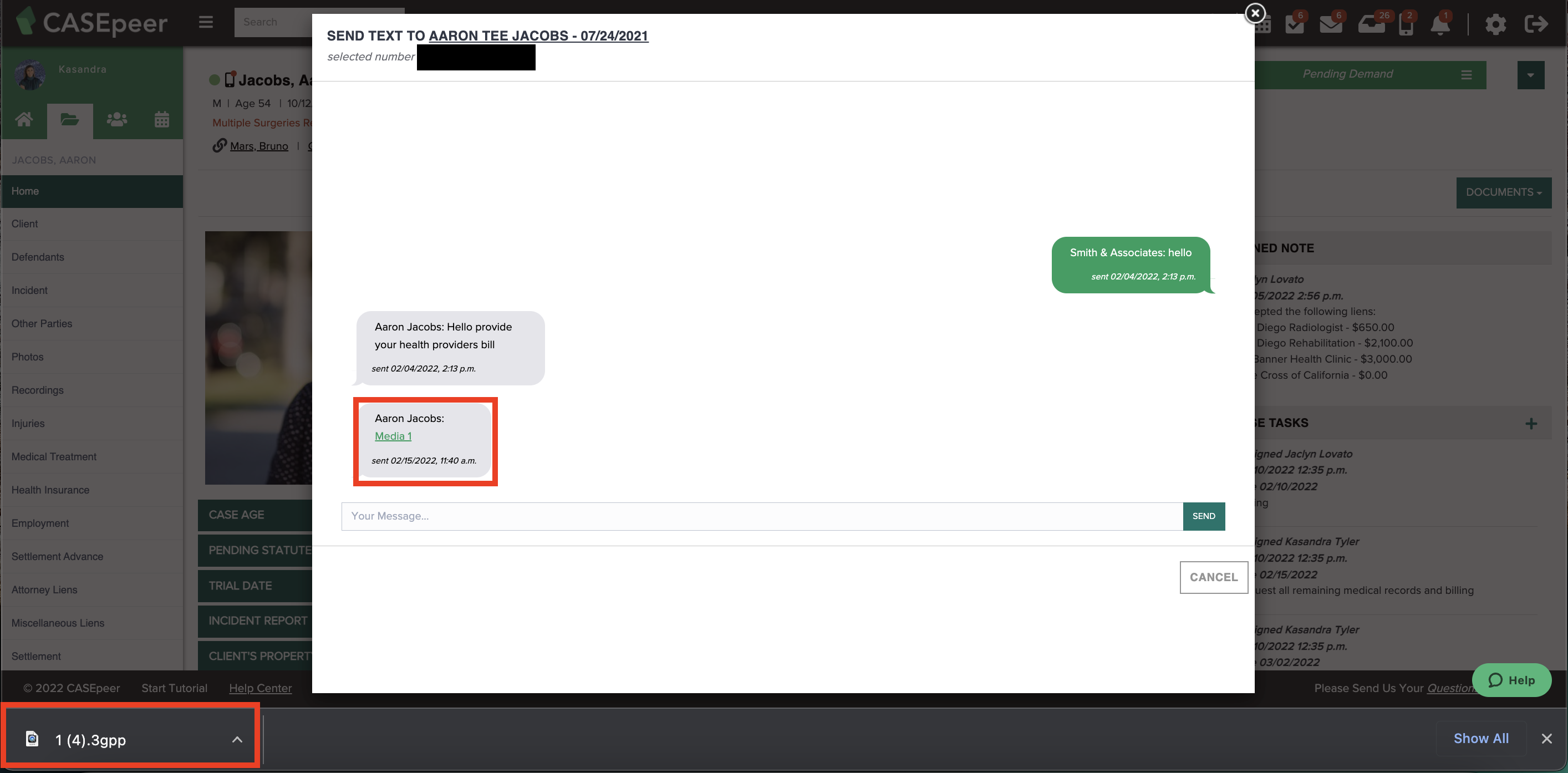
Task: Open the mail envelope icon in header
Action: point(1331,24)
